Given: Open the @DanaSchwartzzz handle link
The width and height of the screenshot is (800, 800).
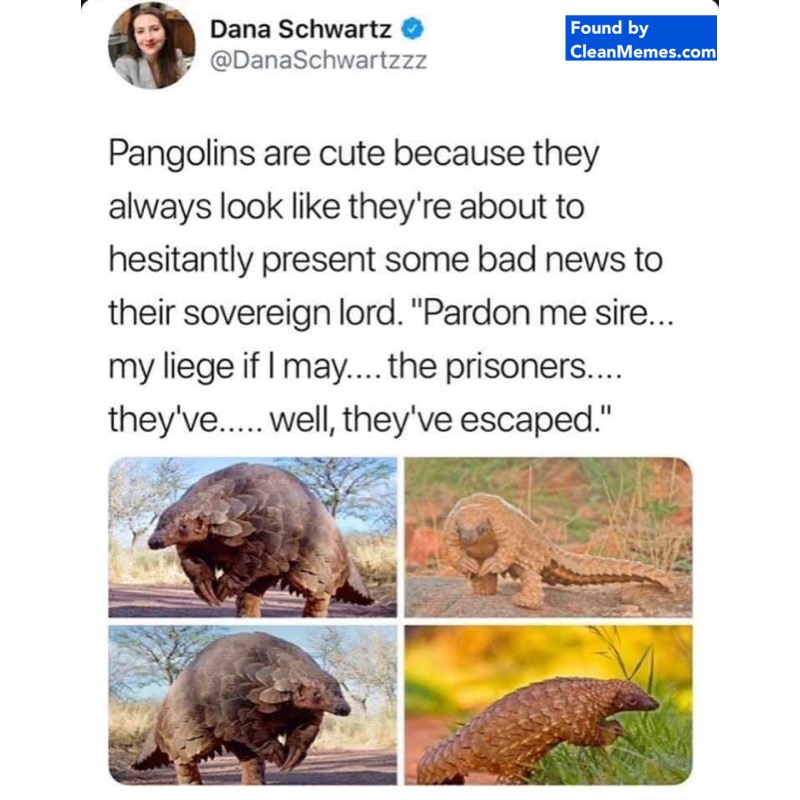Looking at the screenshot, I should click(318, 61).
